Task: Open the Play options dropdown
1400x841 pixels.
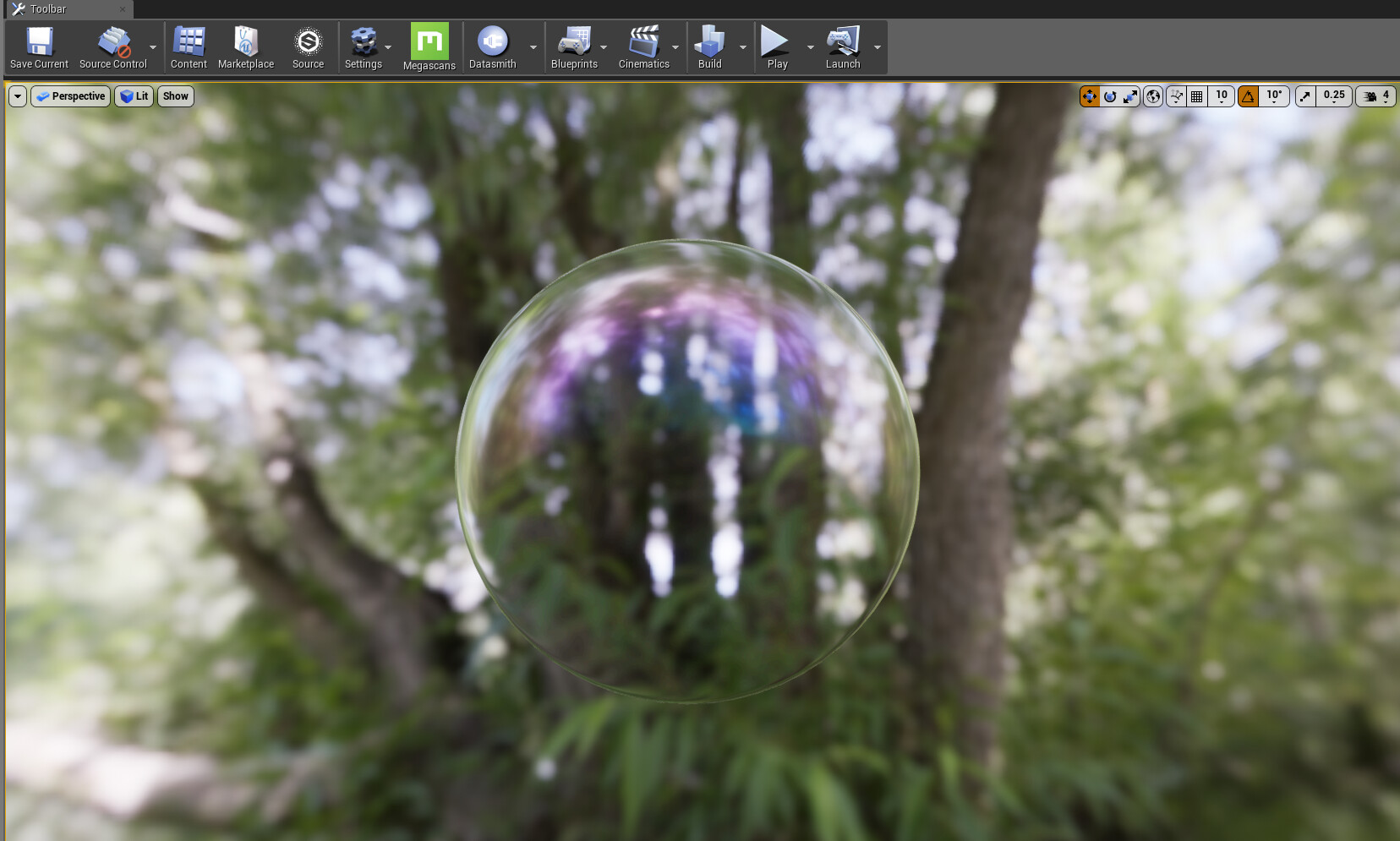Action: click(x=810, y=46)
